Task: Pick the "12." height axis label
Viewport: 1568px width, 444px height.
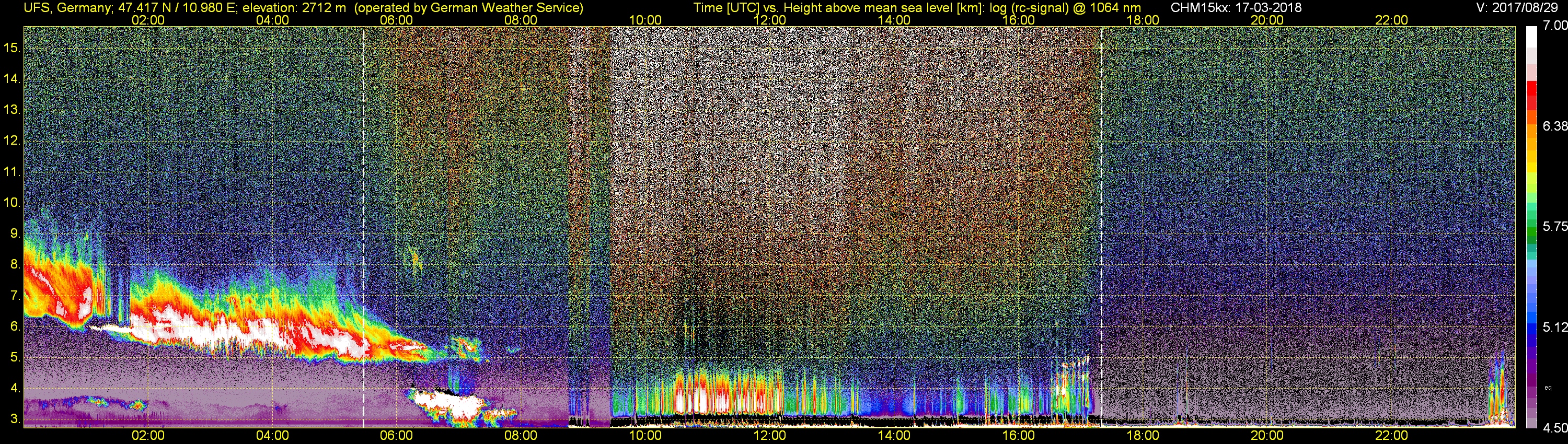Action: (12, 141)
